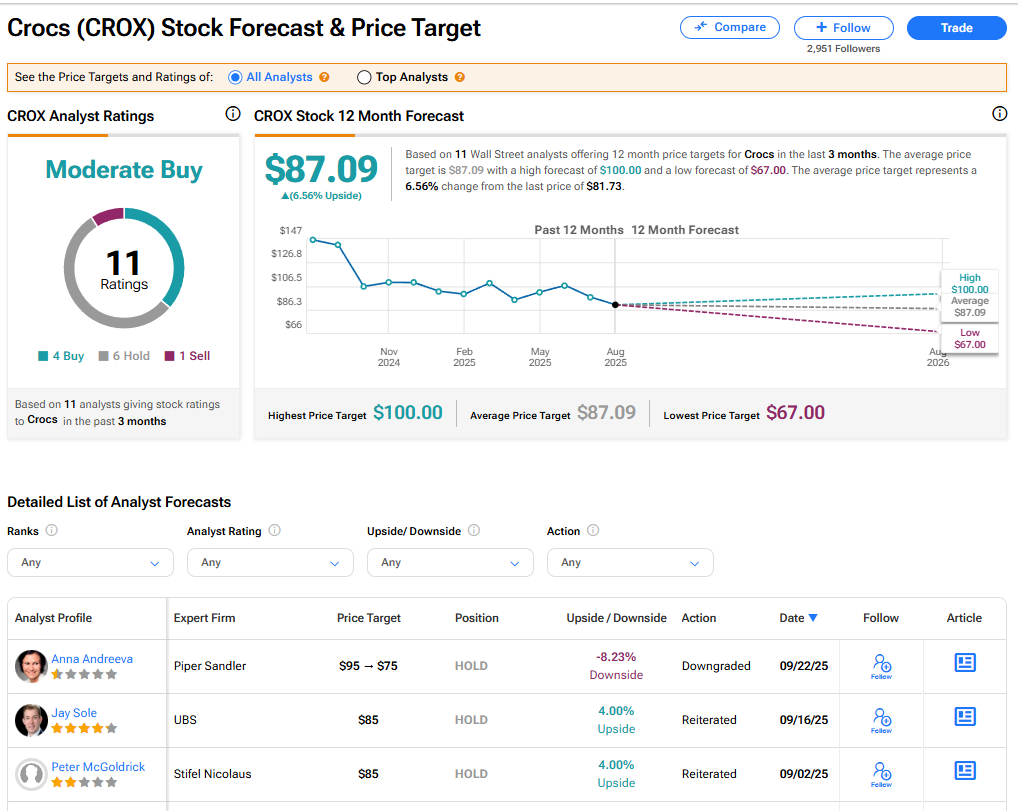Open the info tooltip beside Analyst Rating filter
This screenshot has height=811, width=1018.
point(275,530)
